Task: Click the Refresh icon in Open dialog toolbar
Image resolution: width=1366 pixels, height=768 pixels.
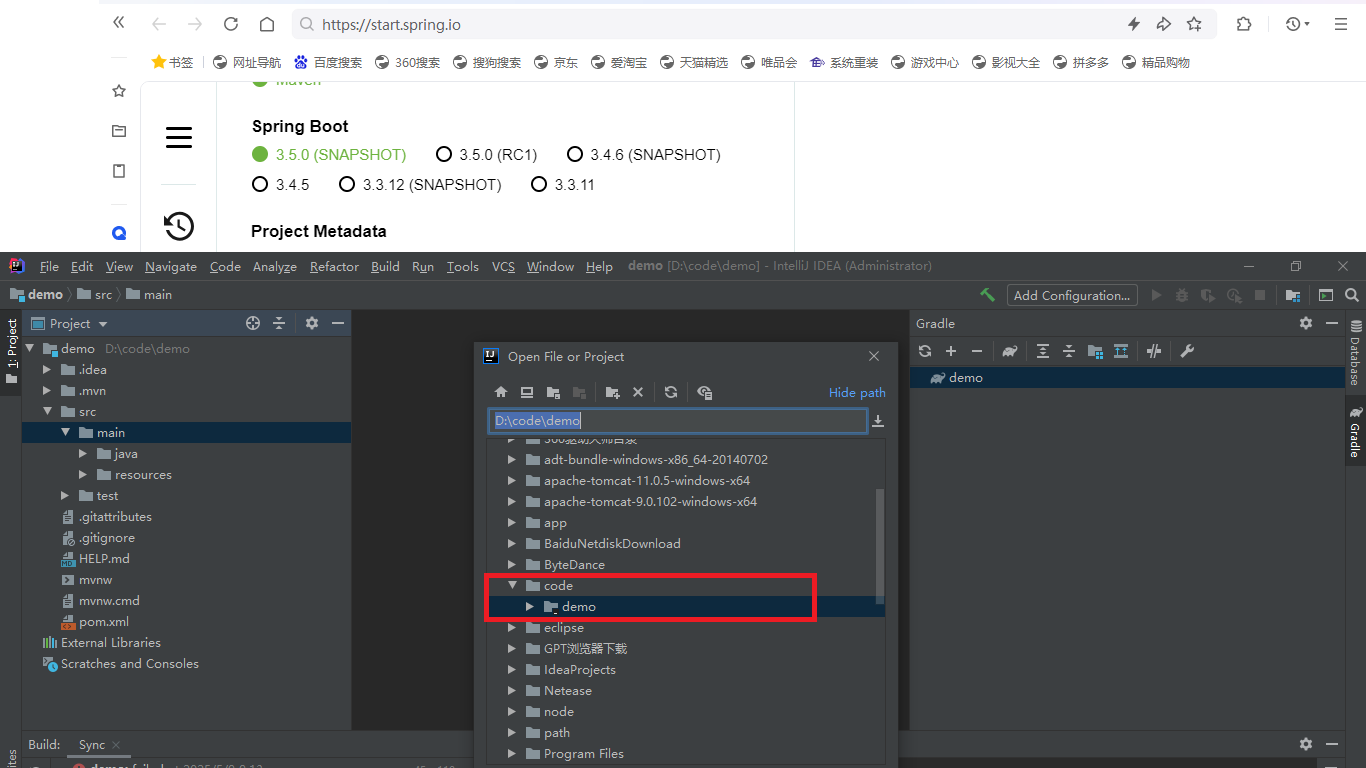Action: pos(671,393)
